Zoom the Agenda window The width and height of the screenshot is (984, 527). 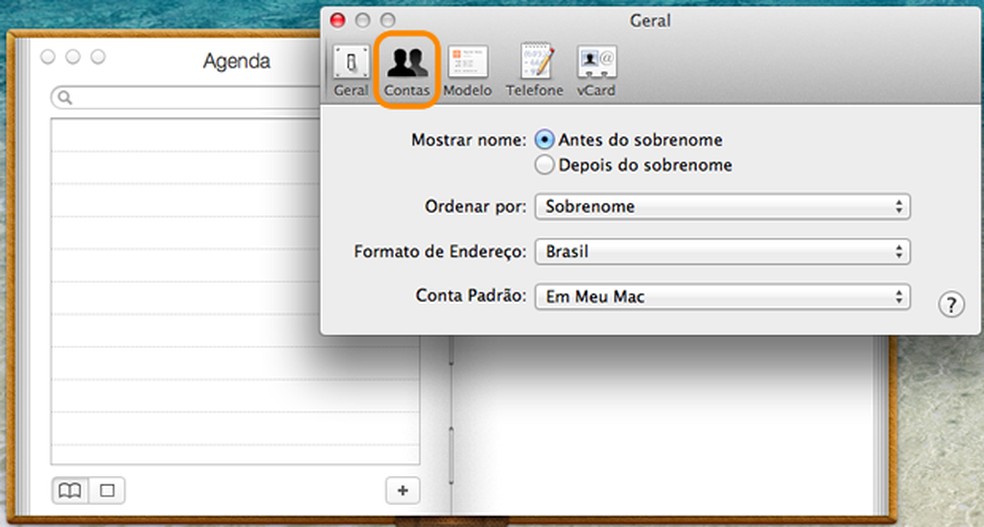point(98,57)
